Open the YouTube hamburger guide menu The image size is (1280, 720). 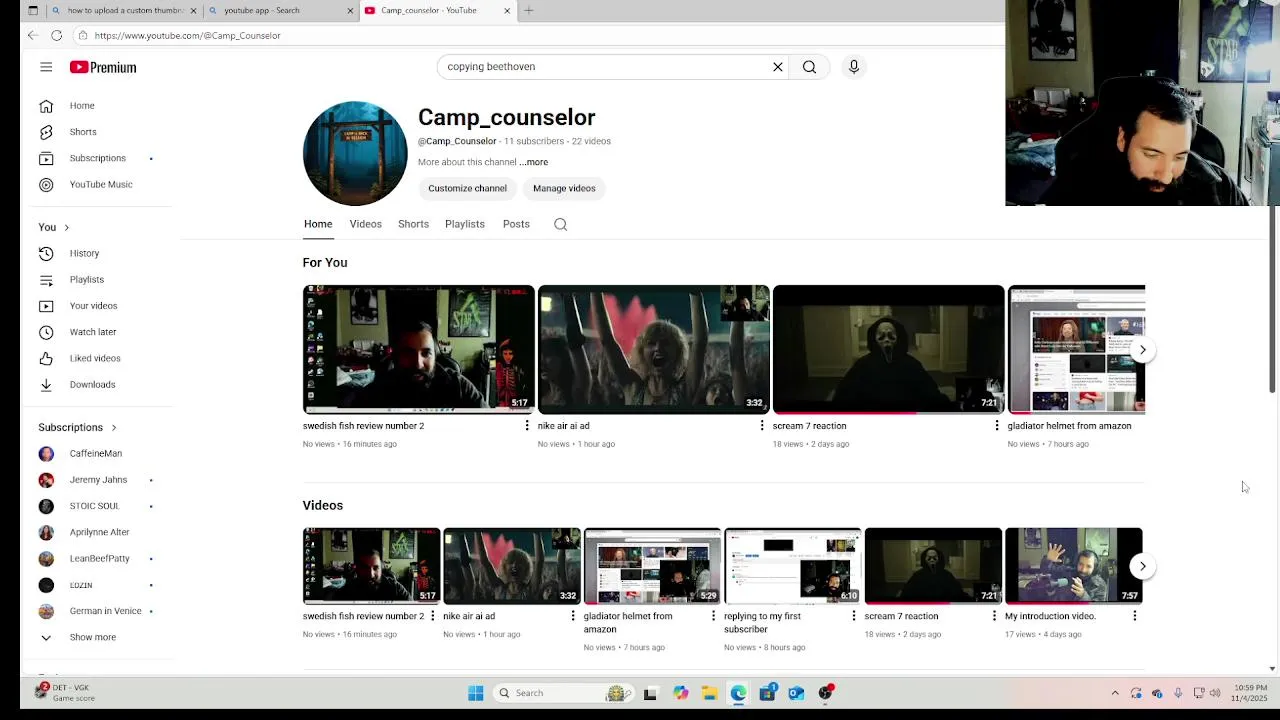[46, 67]
